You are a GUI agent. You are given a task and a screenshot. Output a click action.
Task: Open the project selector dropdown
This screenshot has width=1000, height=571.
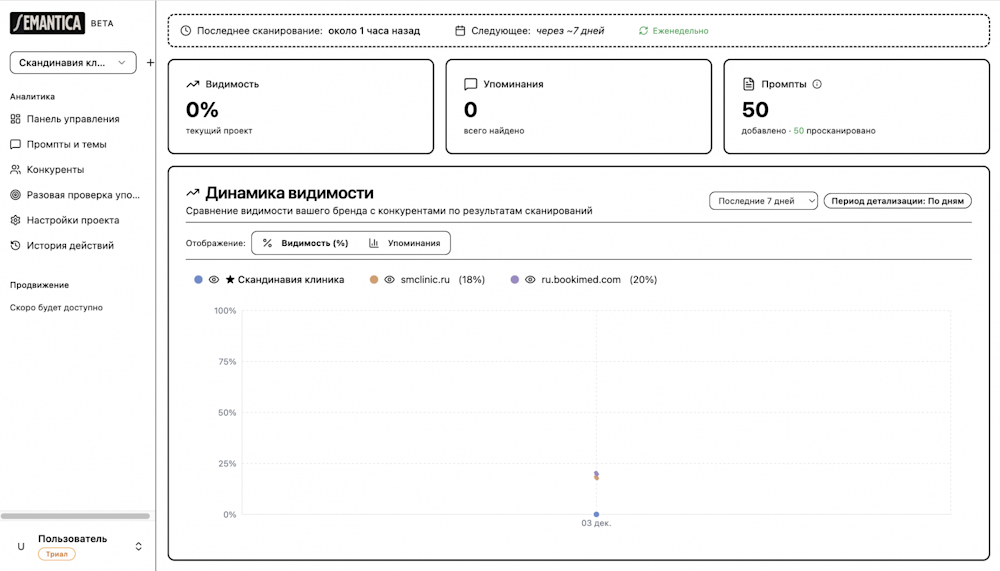(73, 63)
